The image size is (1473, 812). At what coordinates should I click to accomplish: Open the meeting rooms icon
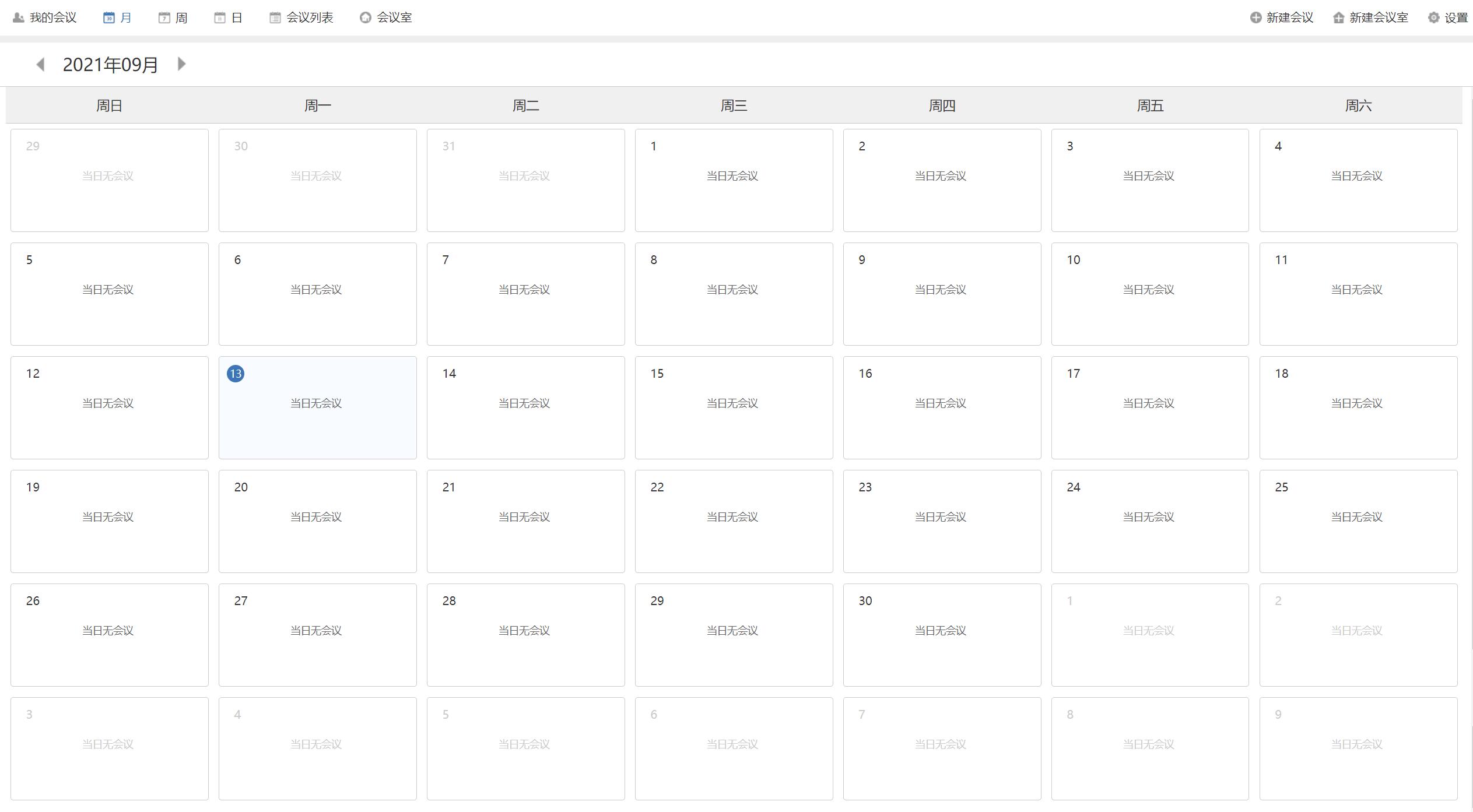click(x=365, y=17)
